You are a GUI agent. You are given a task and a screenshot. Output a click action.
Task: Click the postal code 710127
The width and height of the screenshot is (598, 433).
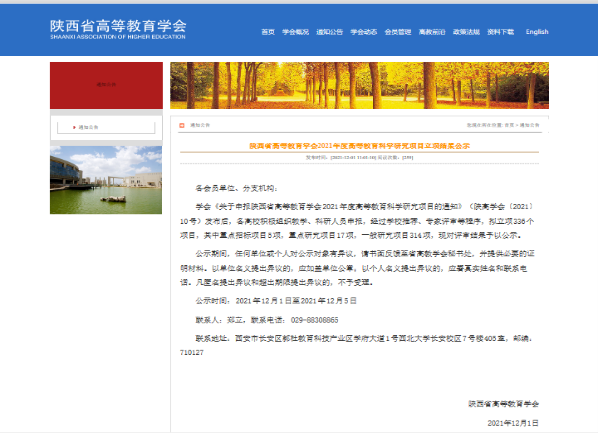[191, 353]
